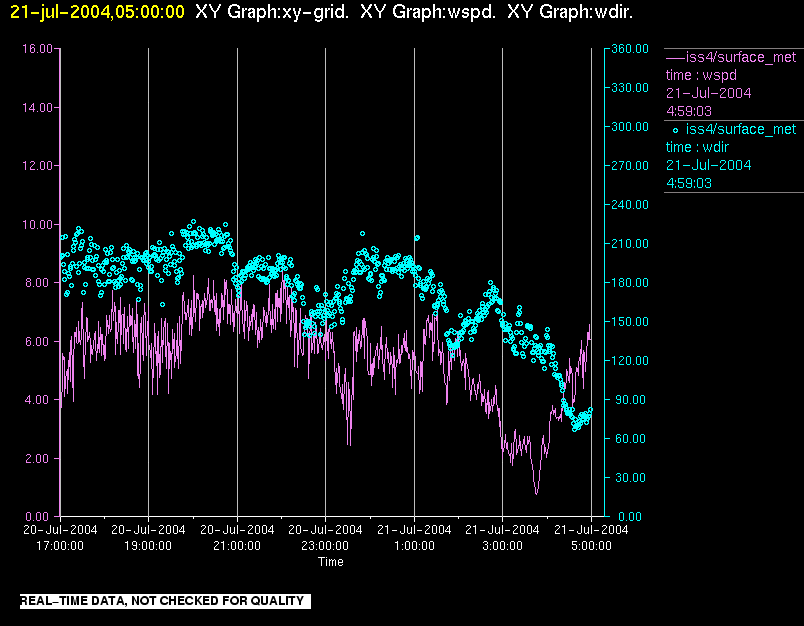
Task: Click the 'XY Graph:wdir.' title text
Action: 570,12
